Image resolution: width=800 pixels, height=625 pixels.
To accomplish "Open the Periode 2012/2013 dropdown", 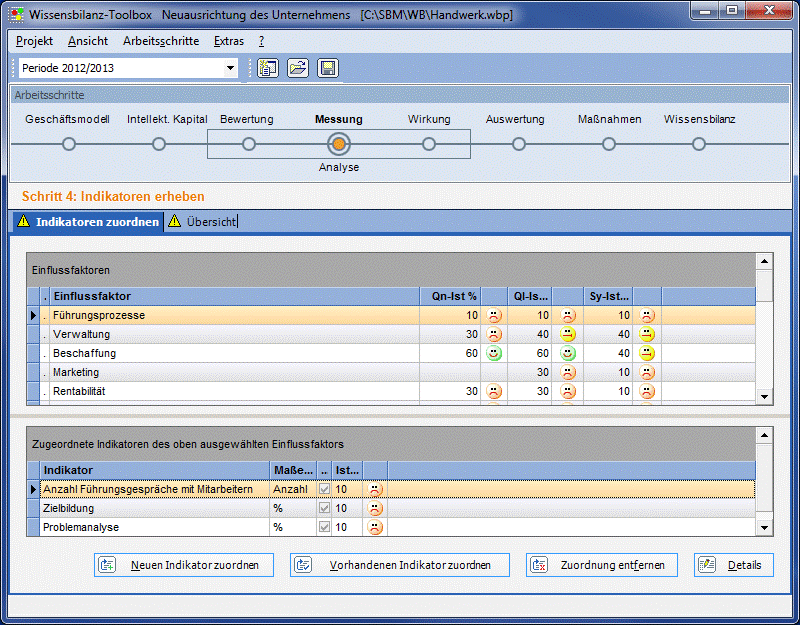I will click(231, 68).
